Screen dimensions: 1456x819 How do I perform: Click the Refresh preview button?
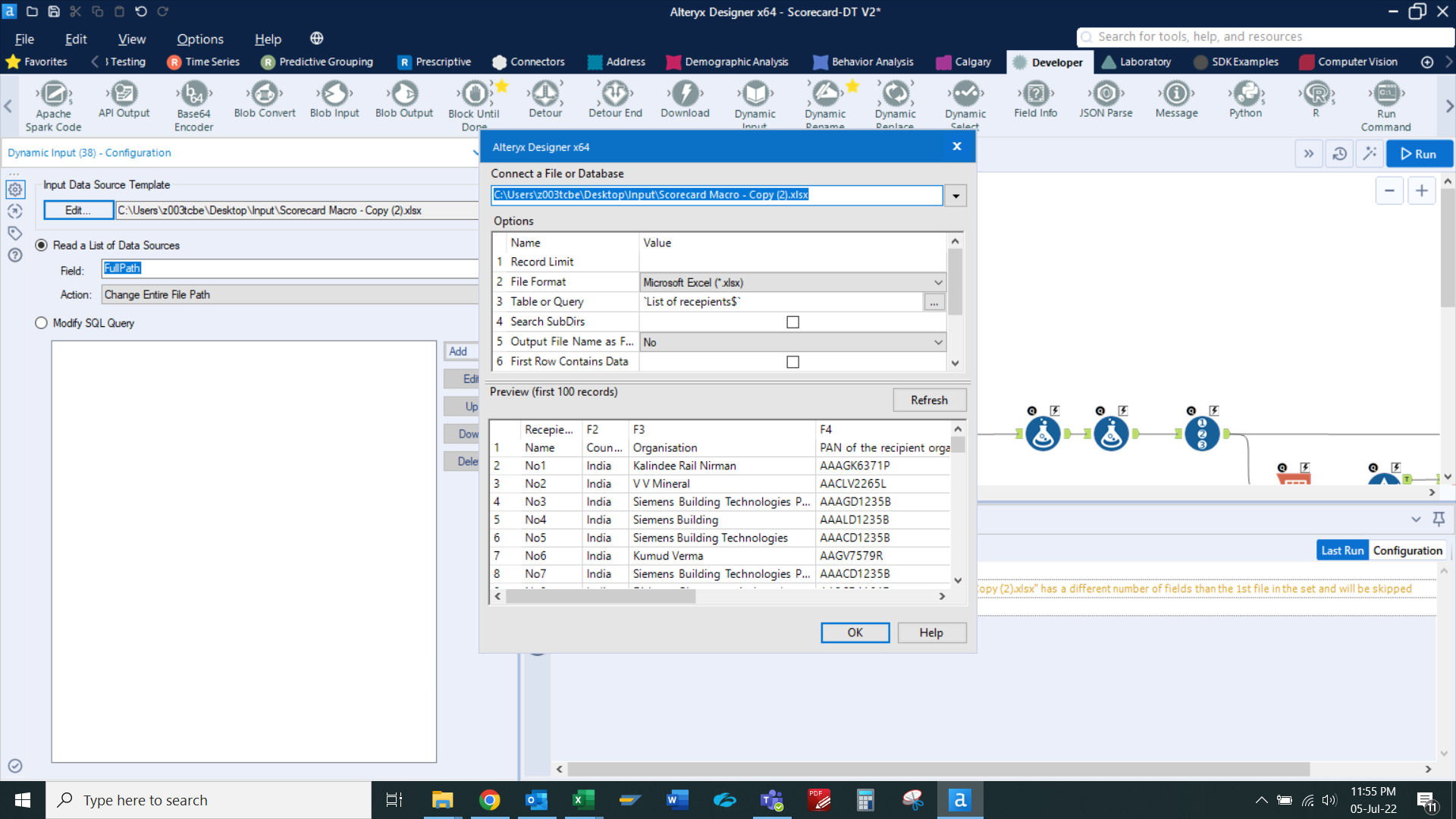tap(929, 400)
